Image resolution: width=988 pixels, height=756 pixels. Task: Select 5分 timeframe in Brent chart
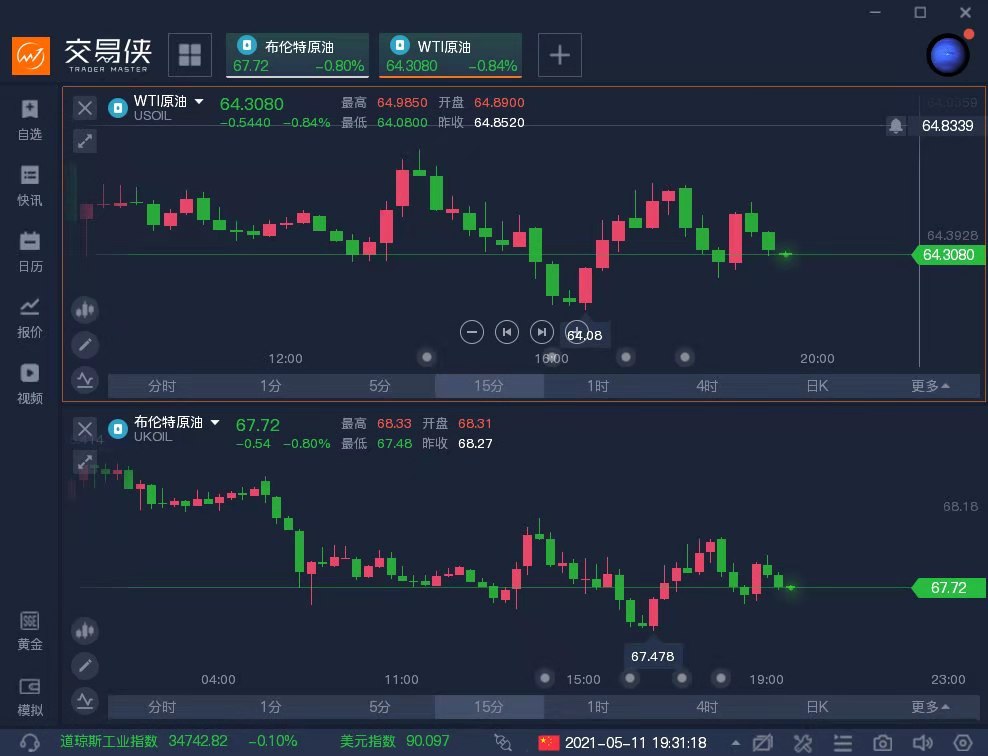[x=380, y=707]
